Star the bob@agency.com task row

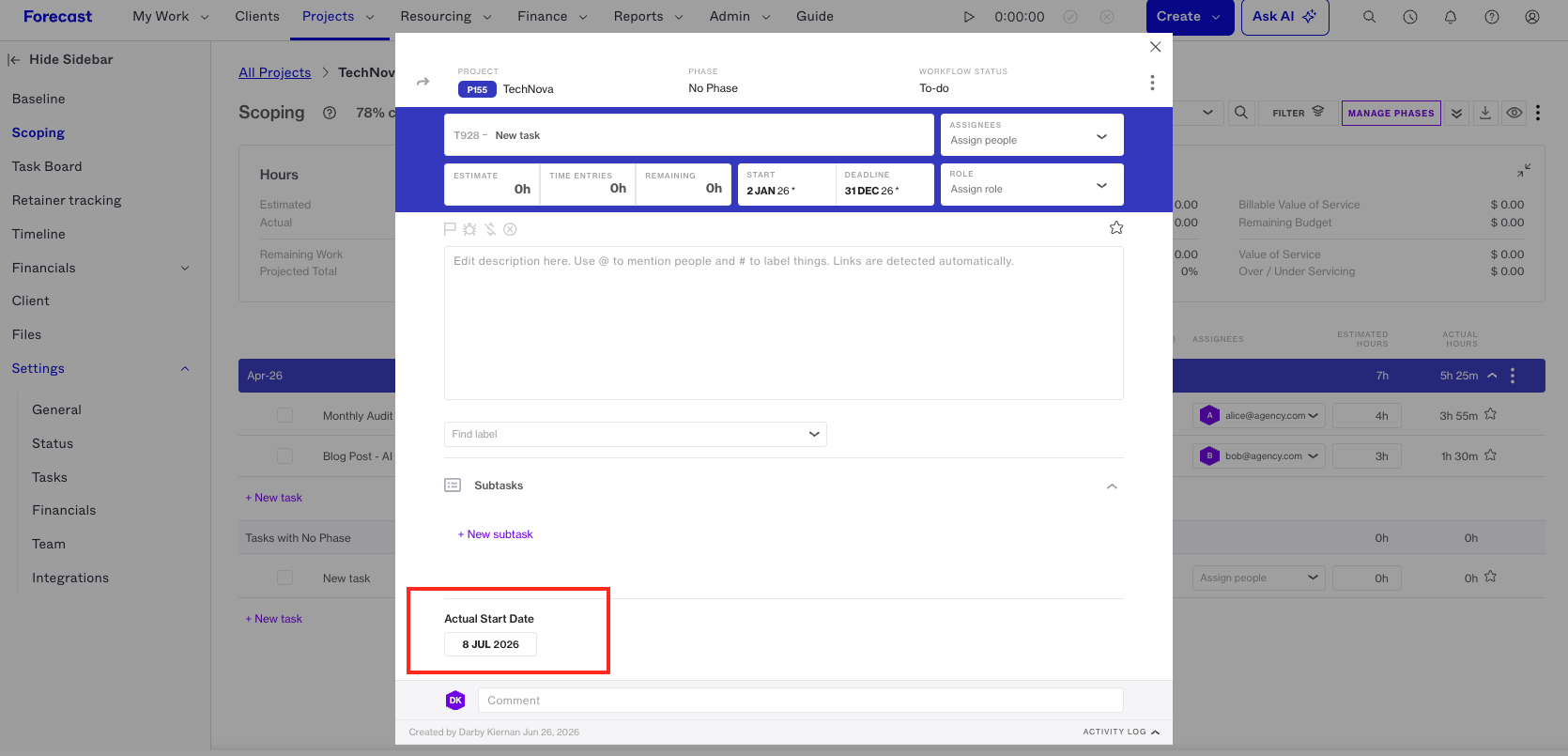pyautogui.click(x=1490, y=455)
